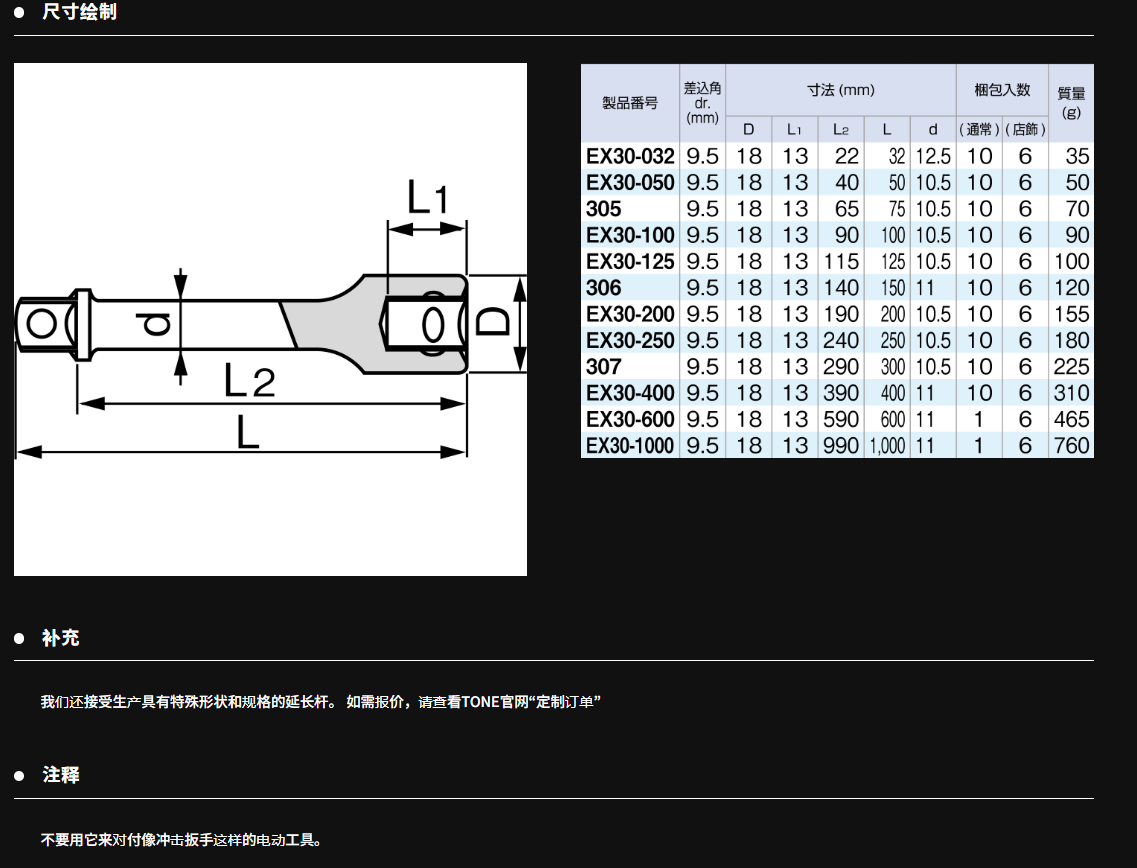Select the EX30-032 row in spec table
1137x868 pixels.
(x=630, y=156)
